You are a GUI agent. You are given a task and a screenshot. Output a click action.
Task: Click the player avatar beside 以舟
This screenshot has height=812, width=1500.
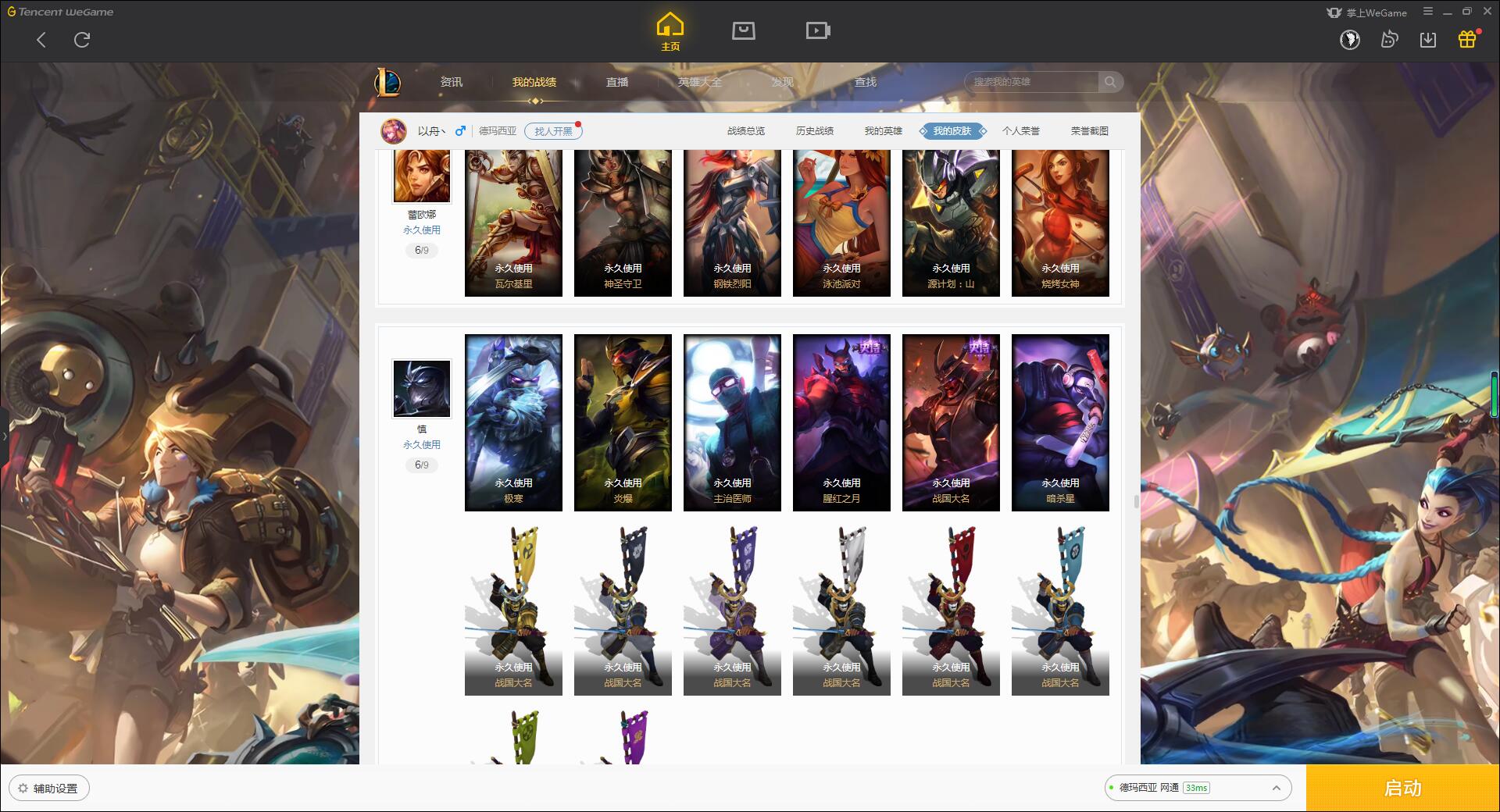click(x=394, y=131)
